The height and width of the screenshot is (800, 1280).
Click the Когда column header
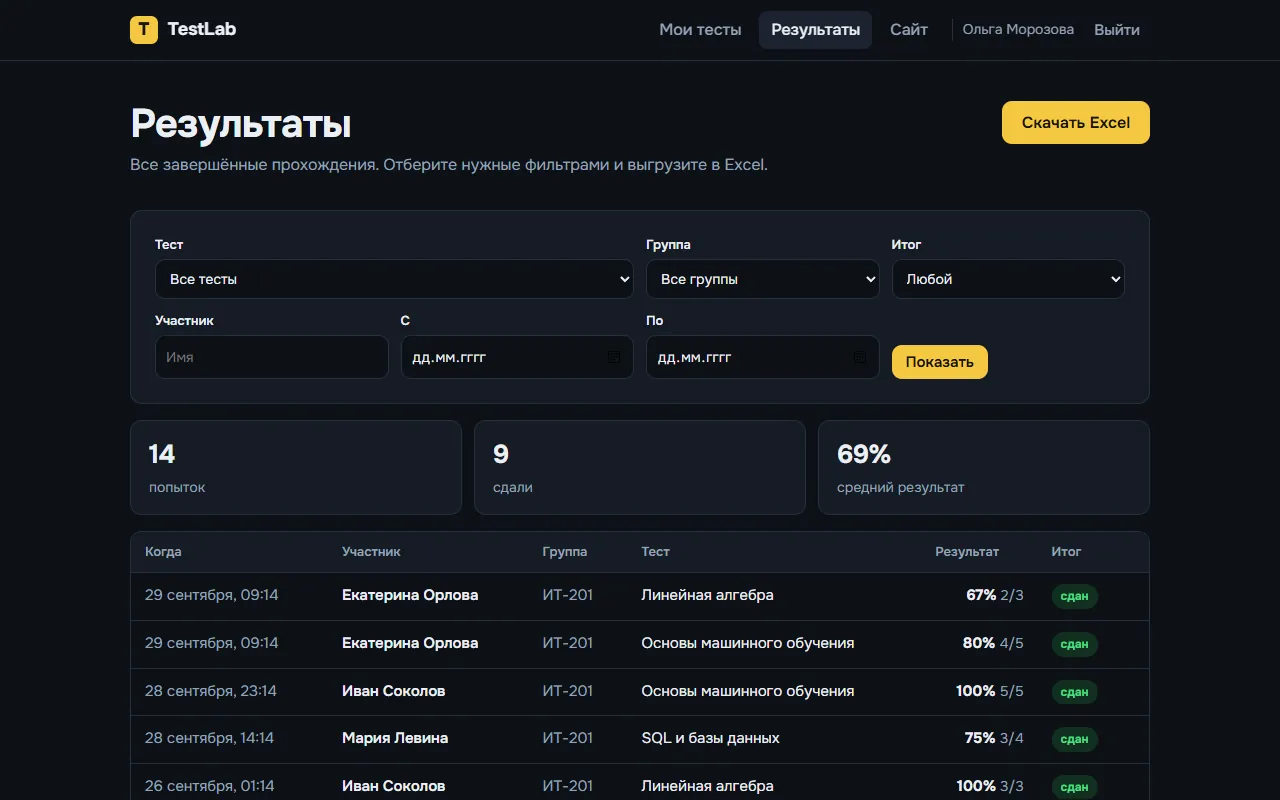click(163, 552)
